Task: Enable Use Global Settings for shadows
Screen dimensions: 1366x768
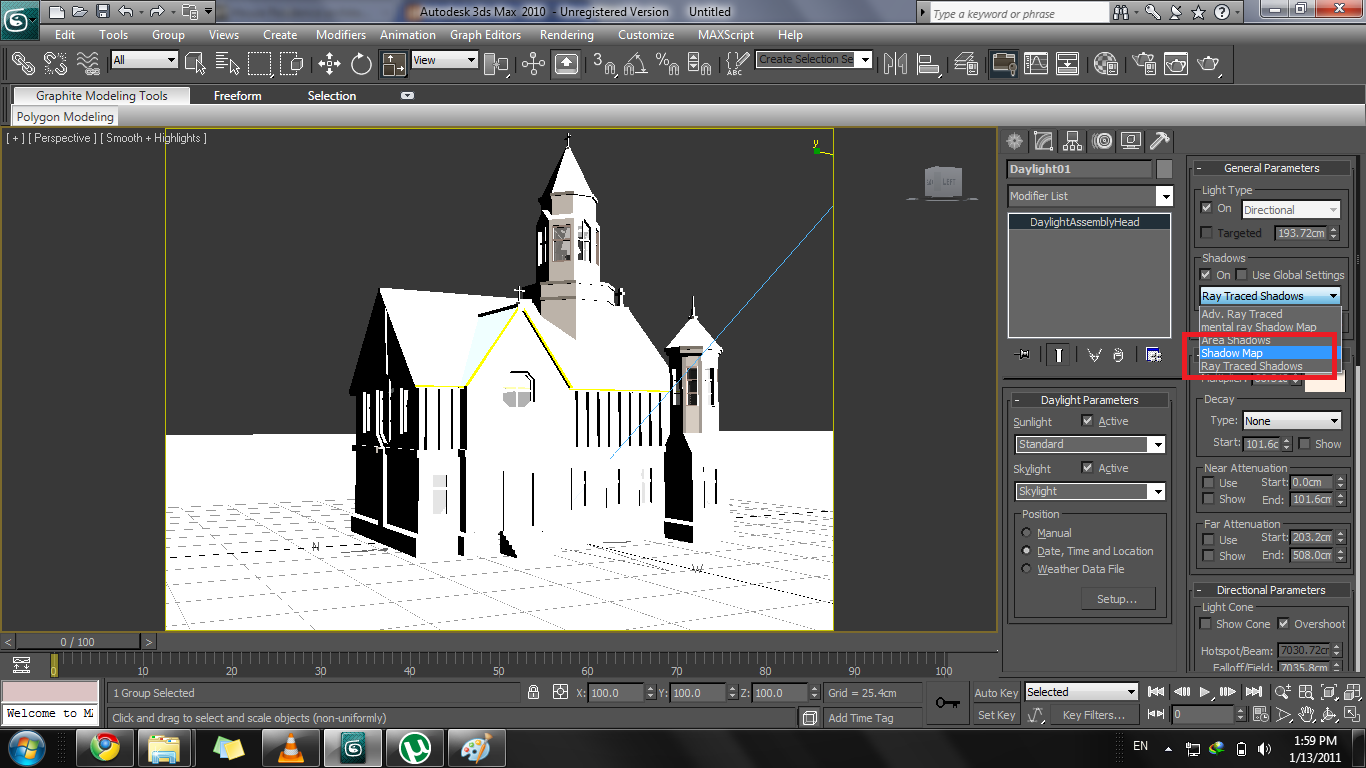Action: click(x=1241, y=275)
